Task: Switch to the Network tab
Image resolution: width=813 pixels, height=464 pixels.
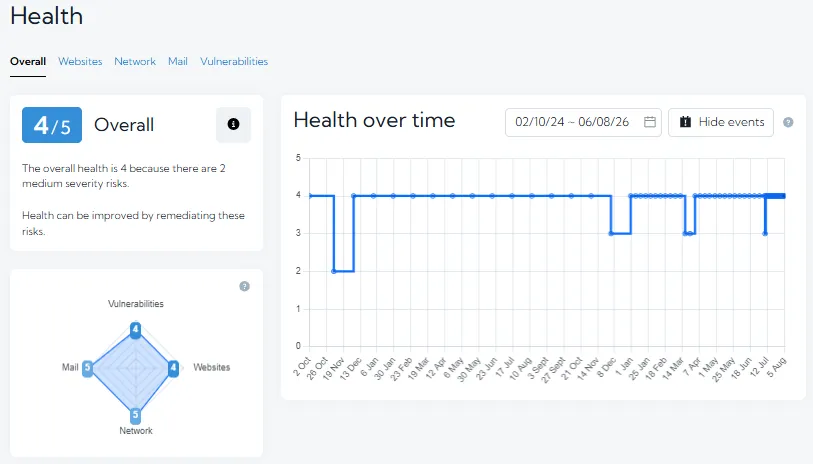Action: [x=135, y=61]
